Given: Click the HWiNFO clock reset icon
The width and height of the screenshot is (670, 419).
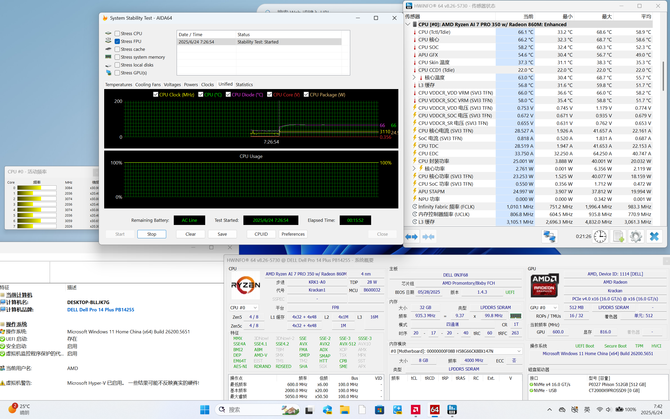Looking at the screenshot, I should 600,236.
